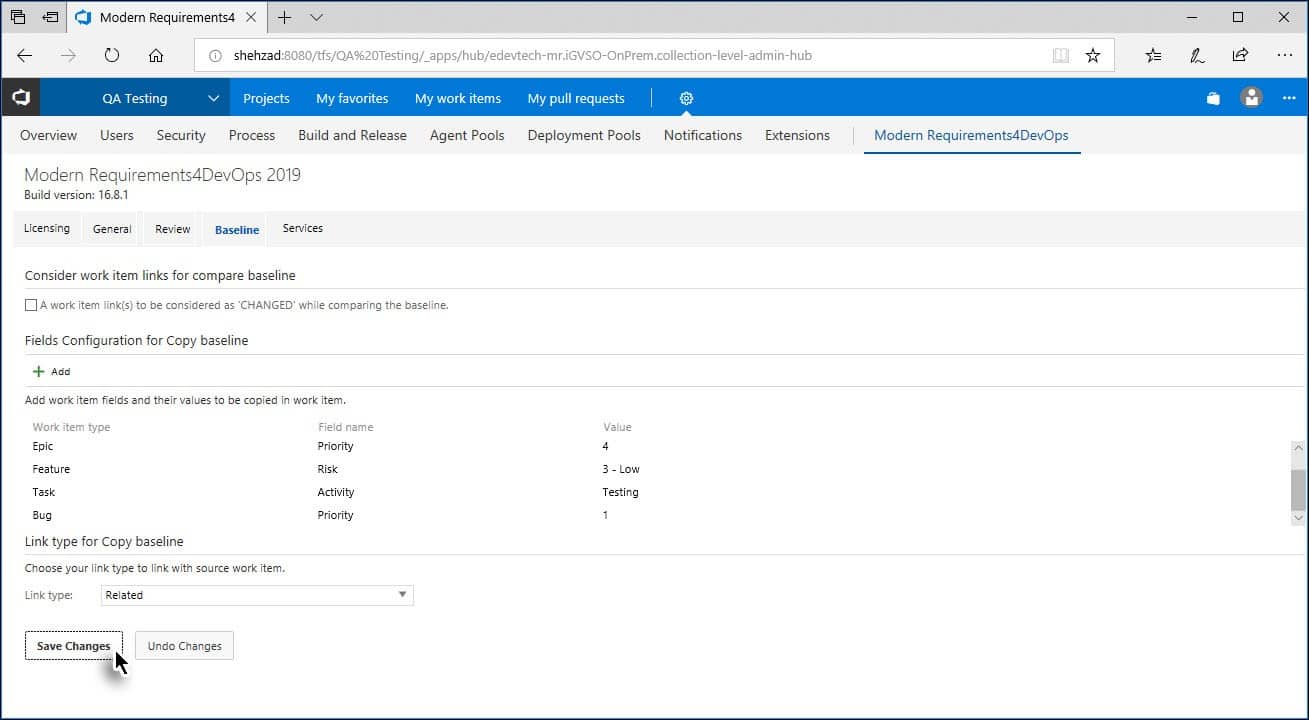Go to browser Home
Viewport: 1309px width, 720px height.
click(x=156, y=56)
